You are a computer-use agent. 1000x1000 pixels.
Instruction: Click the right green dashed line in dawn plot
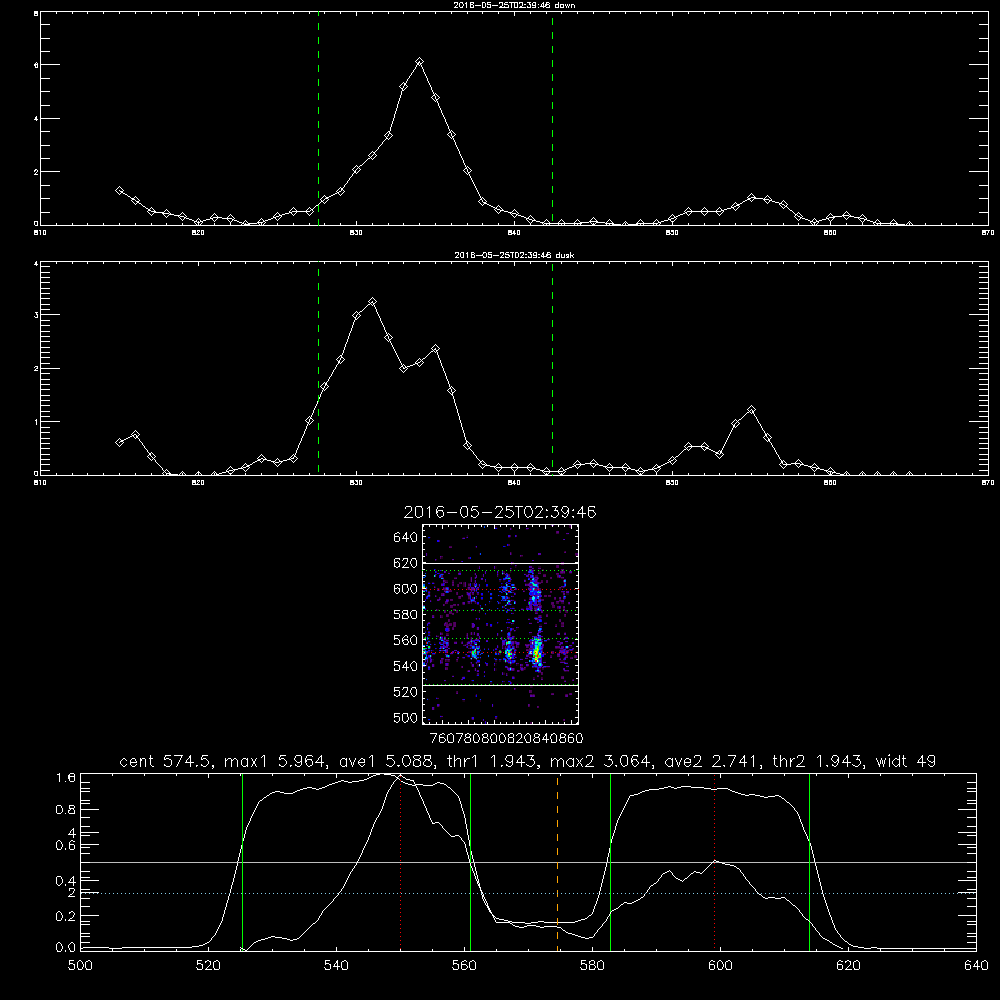(552, 119)
